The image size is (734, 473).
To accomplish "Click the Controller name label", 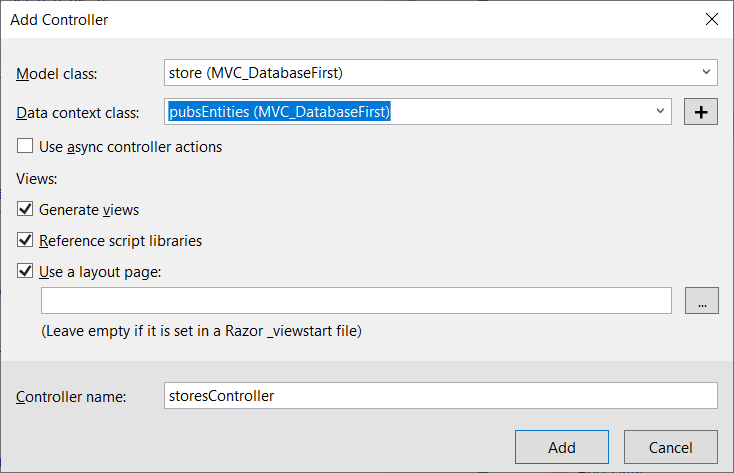I will (71, 397).
